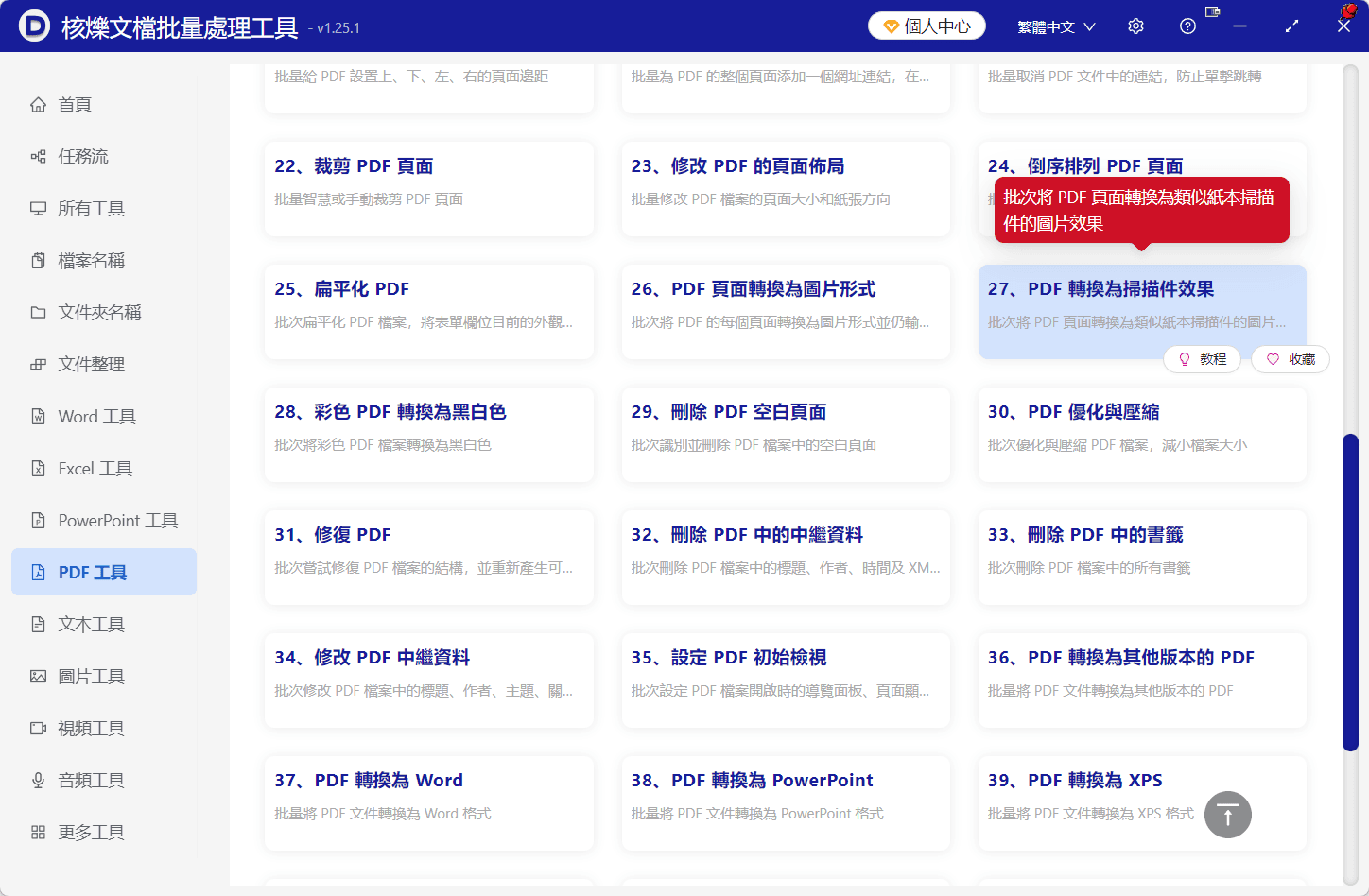1369x896 pixels.
Task: Click the 所有工具 monitor icon
Action: tap(38, 209)
